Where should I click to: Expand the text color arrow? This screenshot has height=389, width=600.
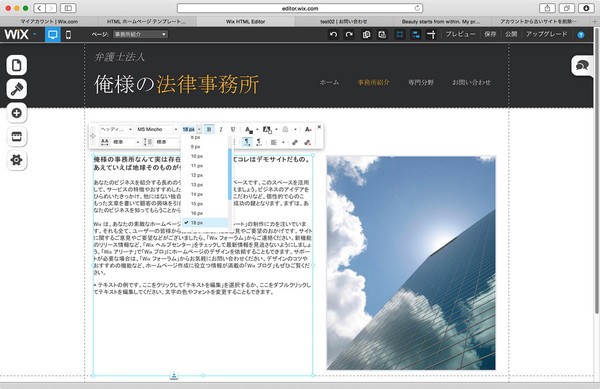257,130
